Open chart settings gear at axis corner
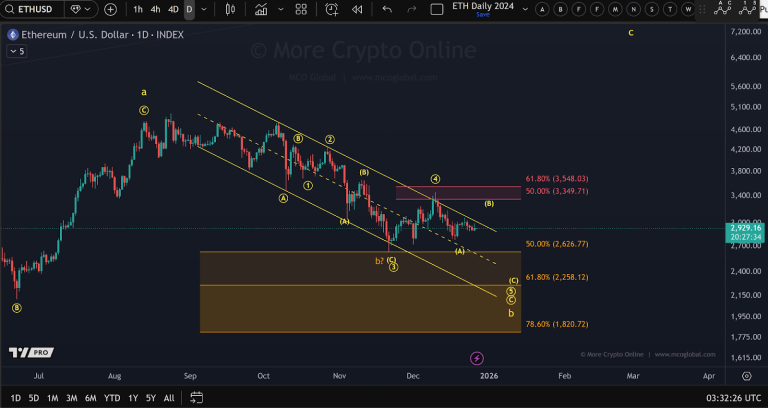The width and height of the screenshot is (768, 408). click(746, 376)
